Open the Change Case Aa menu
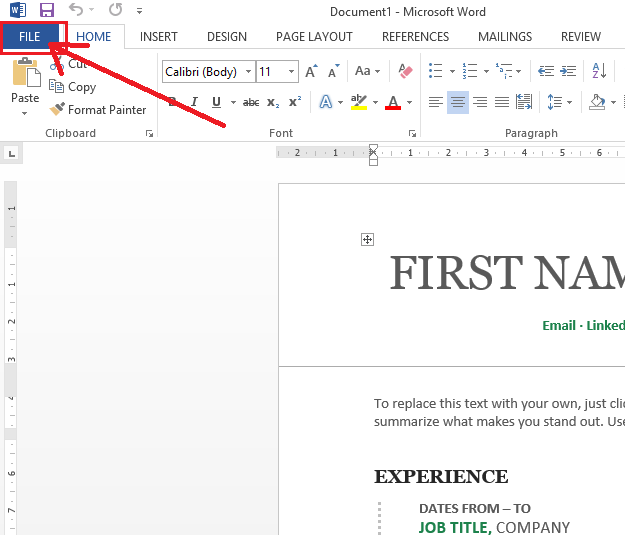 tap(367, 71)
